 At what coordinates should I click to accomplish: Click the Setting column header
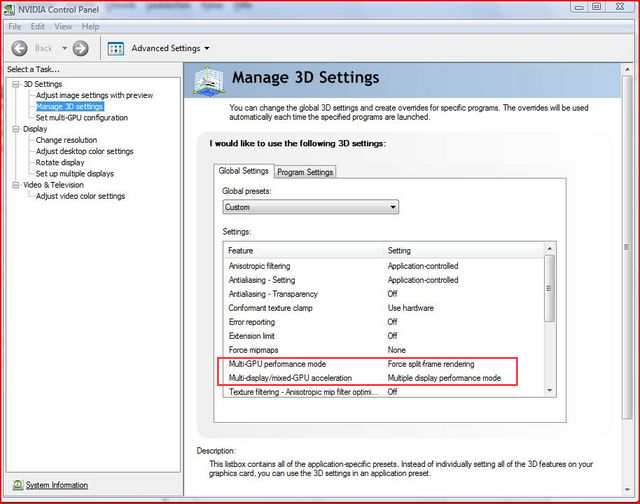464,250
